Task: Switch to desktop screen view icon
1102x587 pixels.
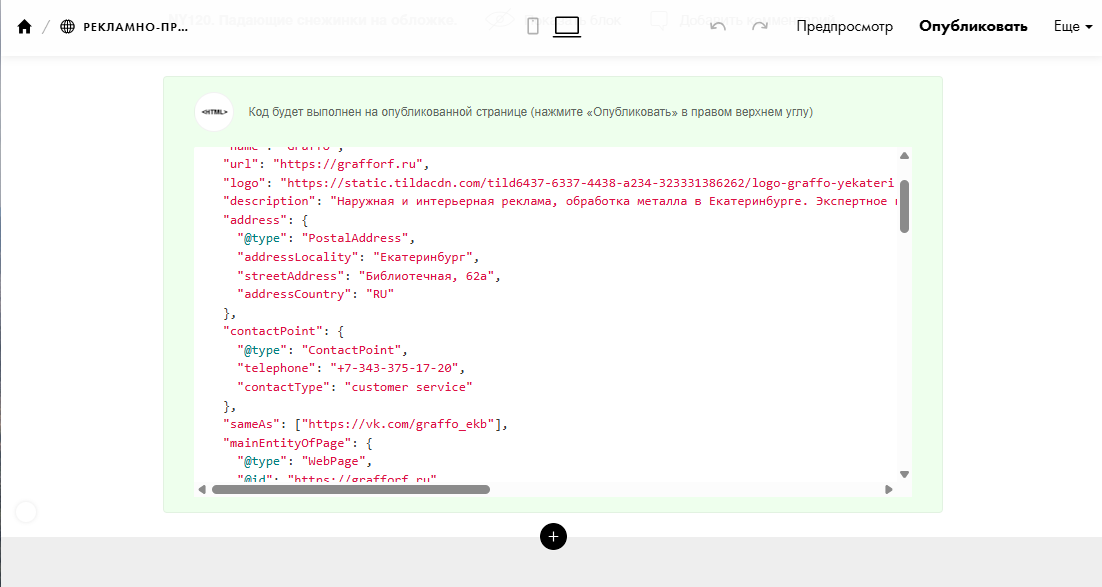Action: click(x=566, y=27)
